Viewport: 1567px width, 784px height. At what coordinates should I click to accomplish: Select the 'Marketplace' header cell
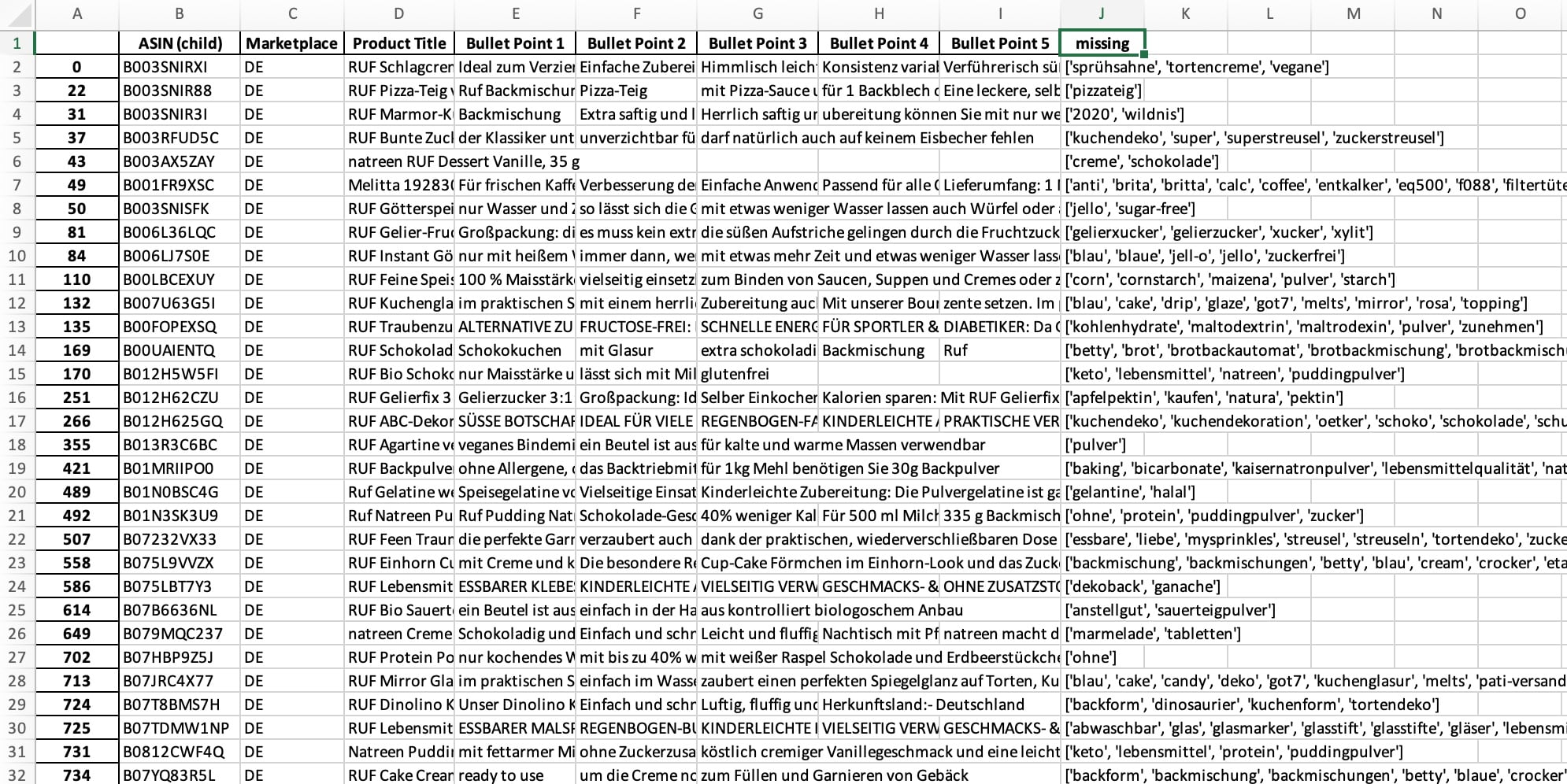coord(292,43)
